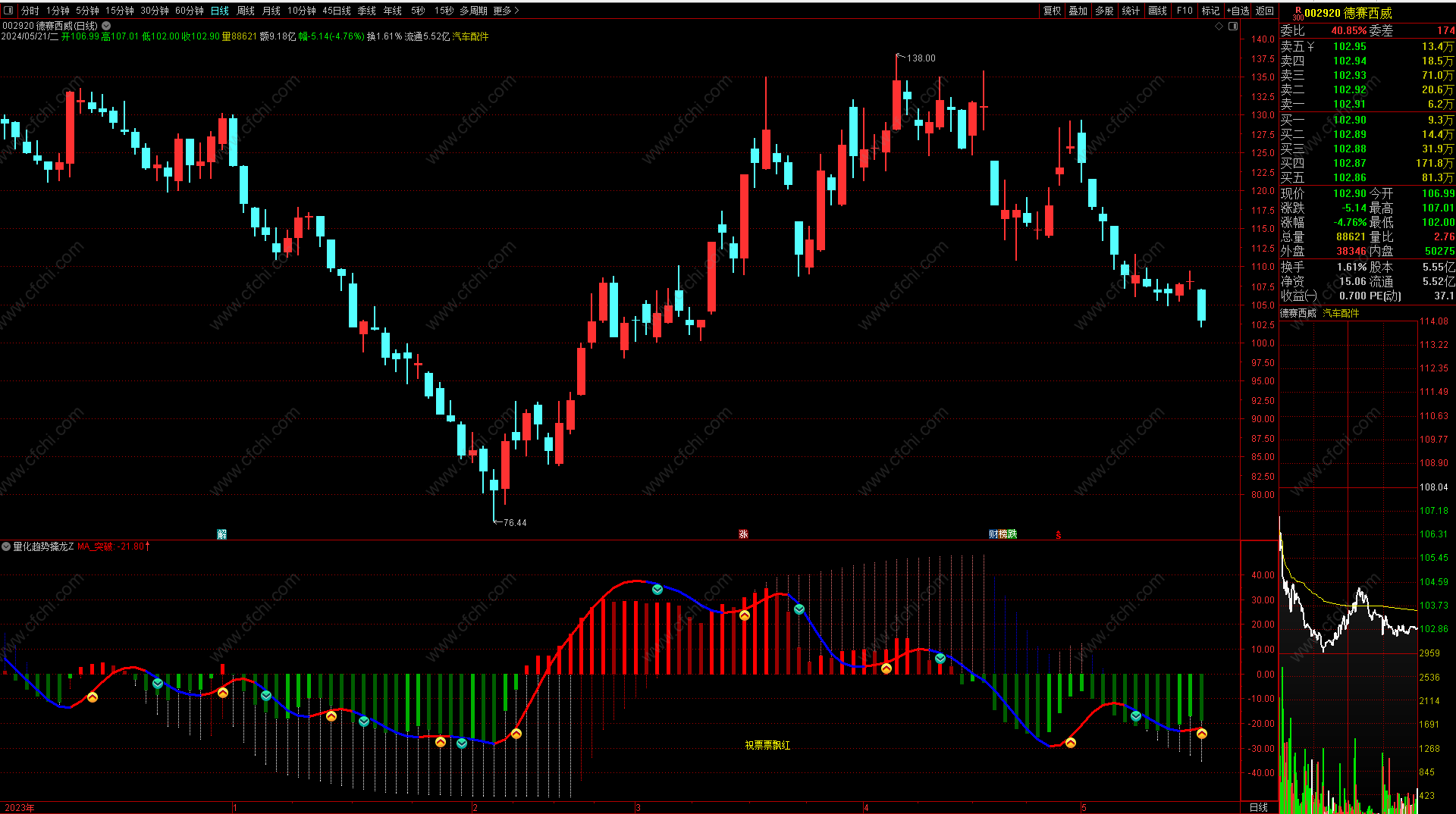The image size is (1456, 814).
Task: Click the 量化趋势擒龙Z indicator name
Action: (x=43, y=546)
